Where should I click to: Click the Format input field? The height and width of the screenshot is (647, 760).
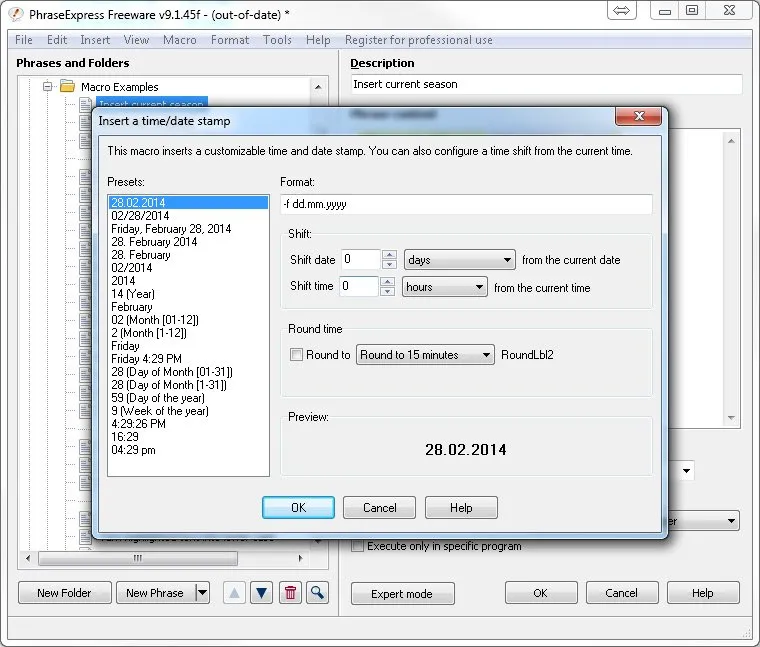[x=466, y=204]
